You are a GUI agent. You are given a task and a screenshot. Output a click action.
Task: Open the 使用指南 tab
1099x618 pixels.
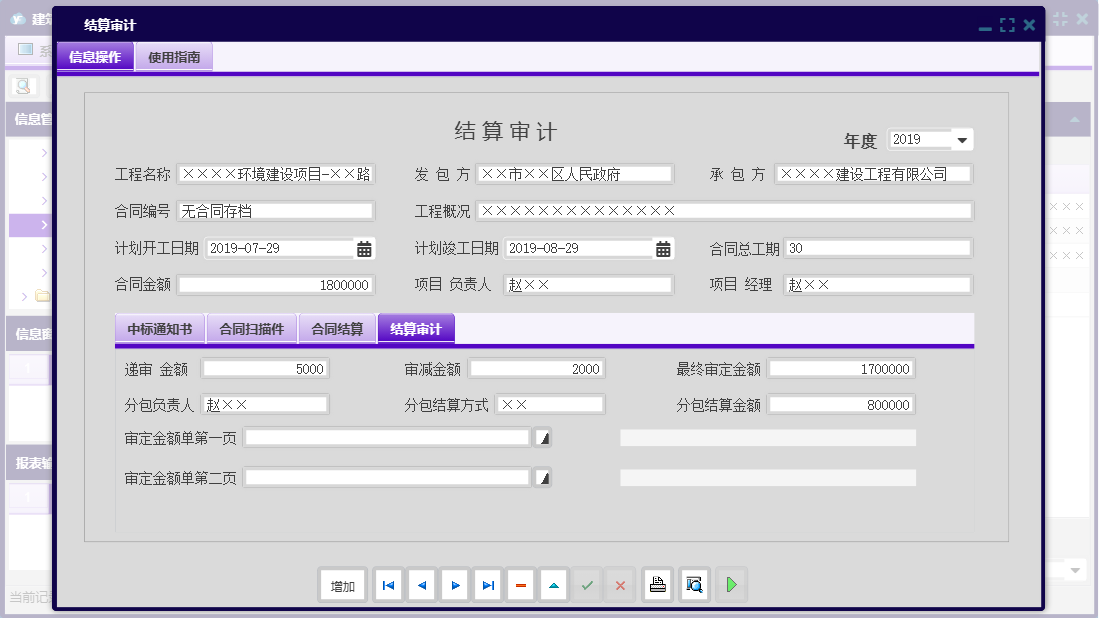(x=173, y=56)
